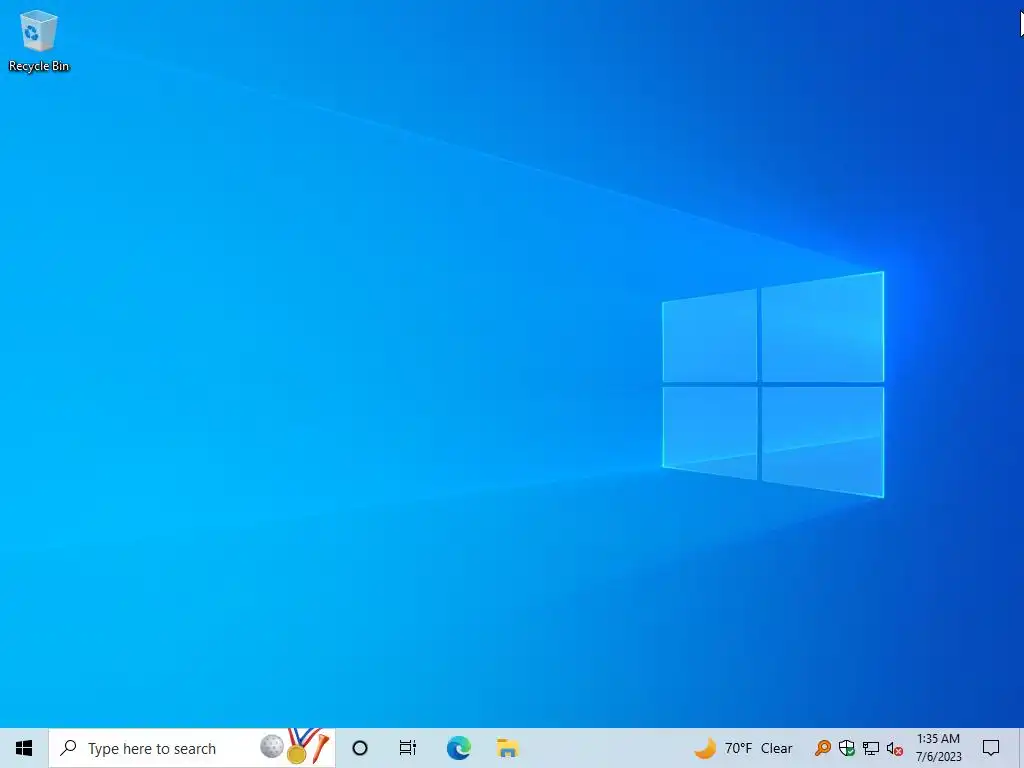Click the Show desktop strip in the taskbar corner

coord(1021,748)
